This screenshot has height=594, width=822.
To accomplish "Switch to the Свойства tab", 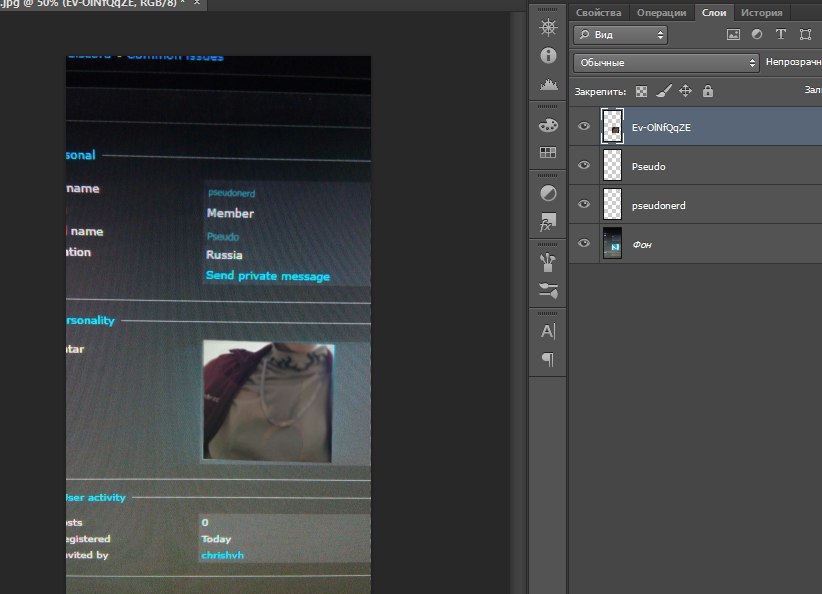I will tap(598, 13).
